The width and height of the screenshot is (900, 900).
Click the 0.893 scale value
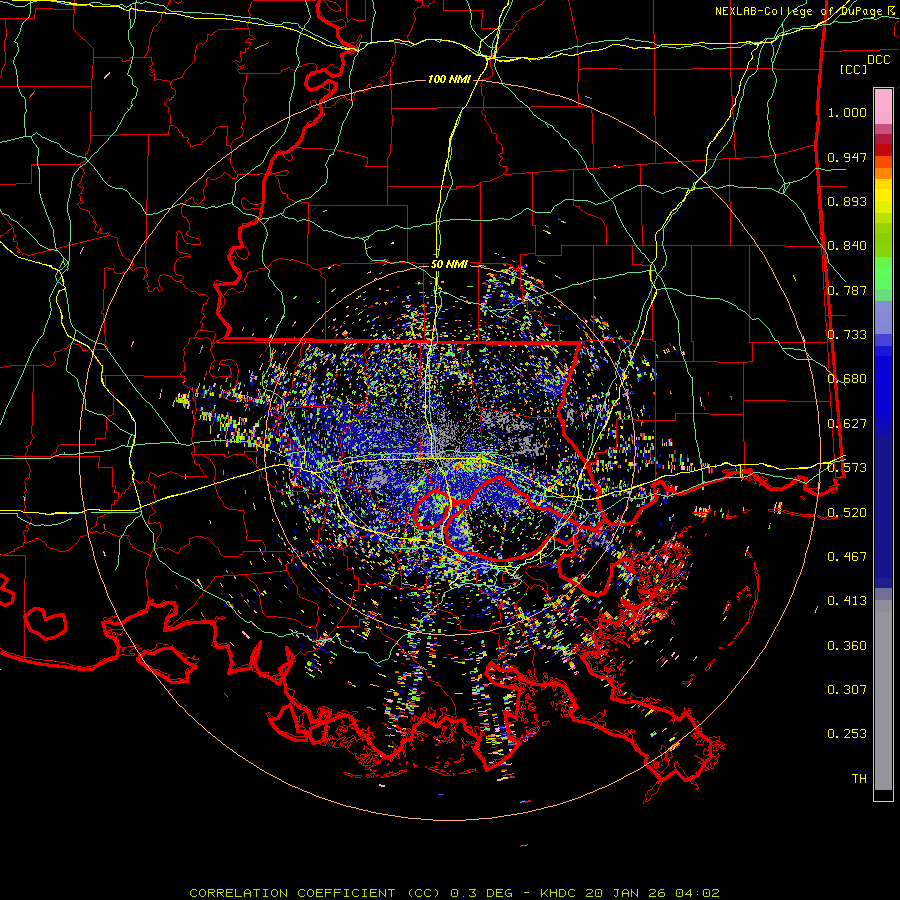coord(847,201)
